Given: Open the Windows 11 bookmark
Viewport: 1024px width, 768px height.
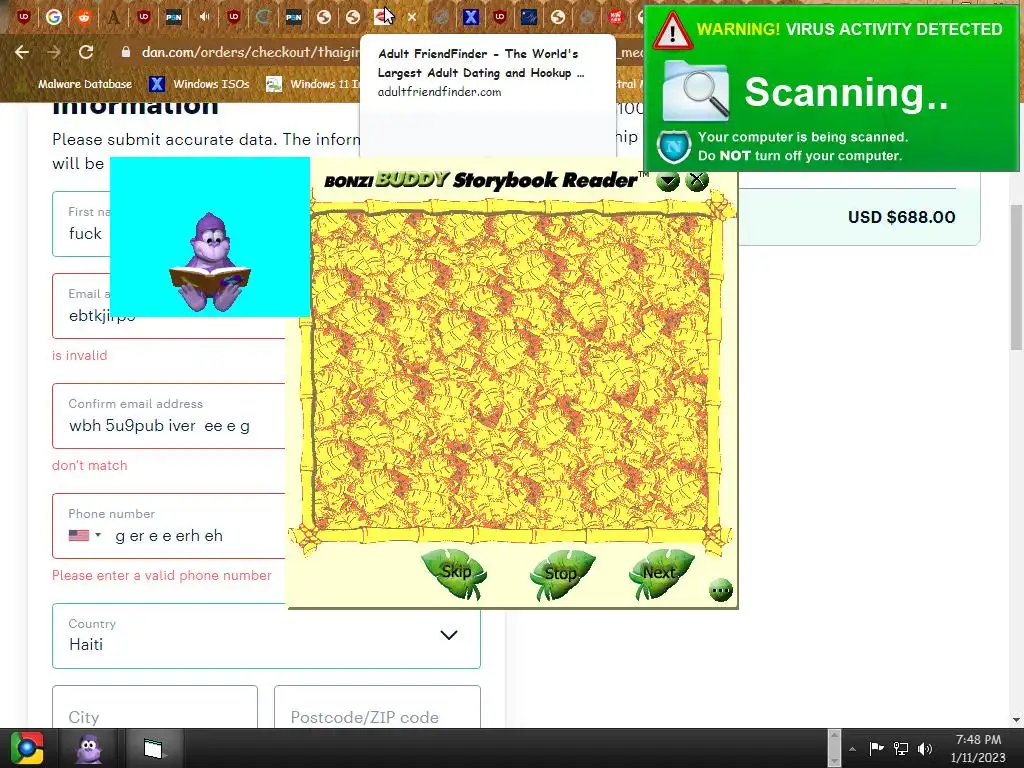Looking at the screenshot, I should [313, 84].
